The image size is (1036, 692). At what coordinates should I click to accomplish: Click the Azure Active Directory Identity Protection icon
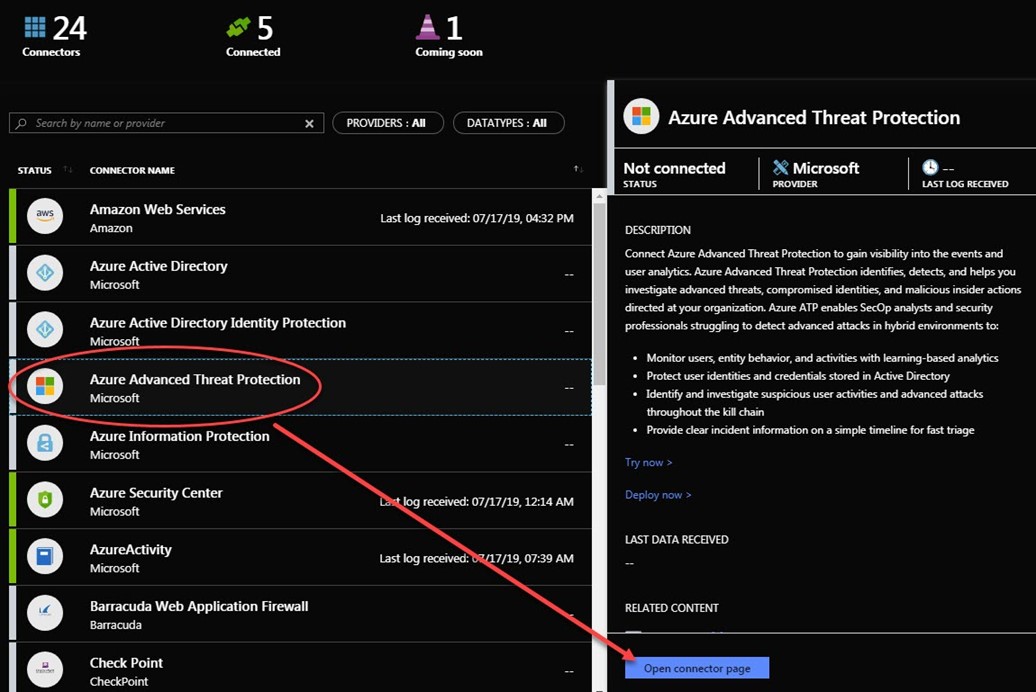45,330
